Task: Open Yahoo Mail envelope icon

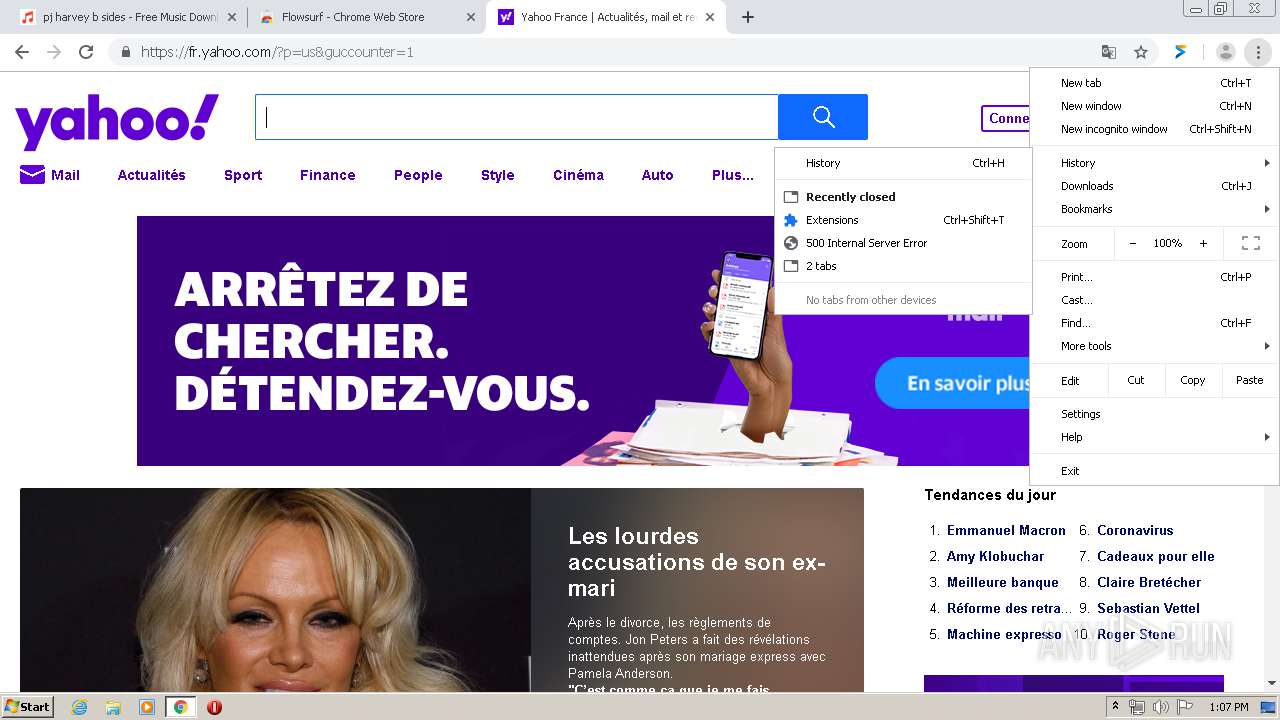Action: click(32, 175)
